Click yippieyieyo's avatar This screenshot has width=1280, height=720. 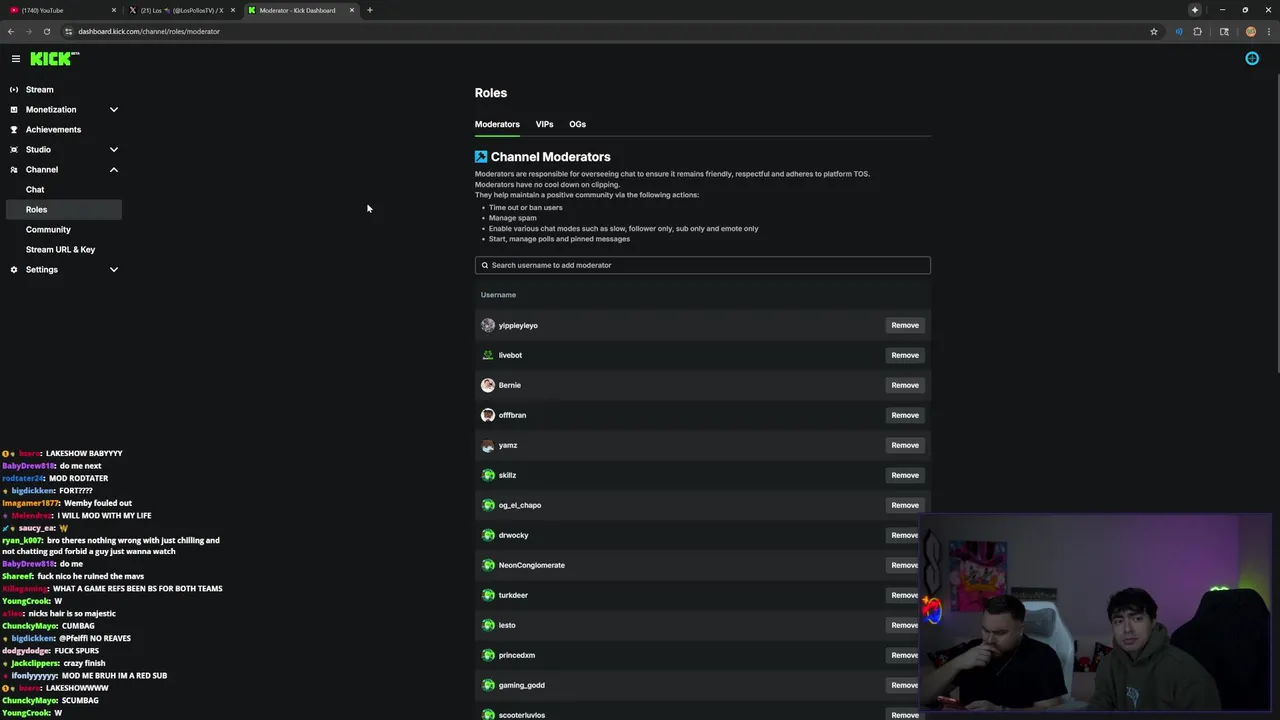click(x=488, y=325)
